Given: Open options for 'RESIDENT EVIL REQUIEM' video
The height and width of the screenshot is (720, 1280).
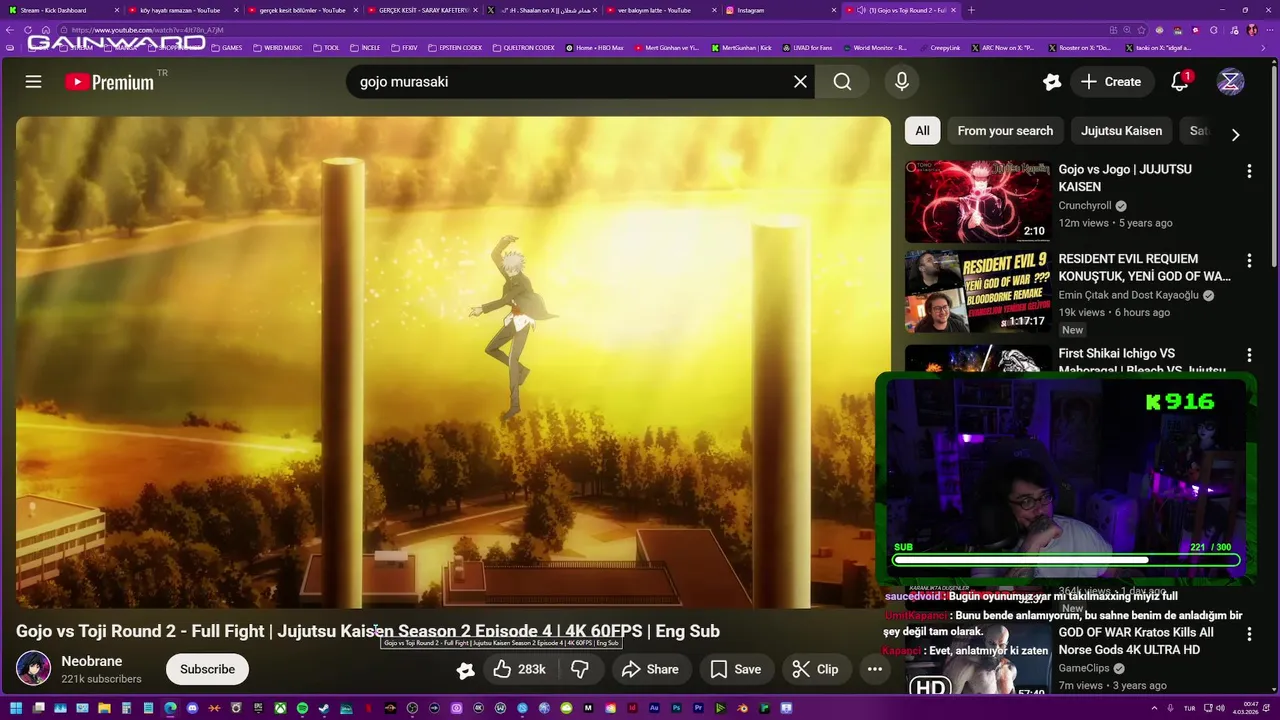Looking at the screenshot, I should [1249, 261].
